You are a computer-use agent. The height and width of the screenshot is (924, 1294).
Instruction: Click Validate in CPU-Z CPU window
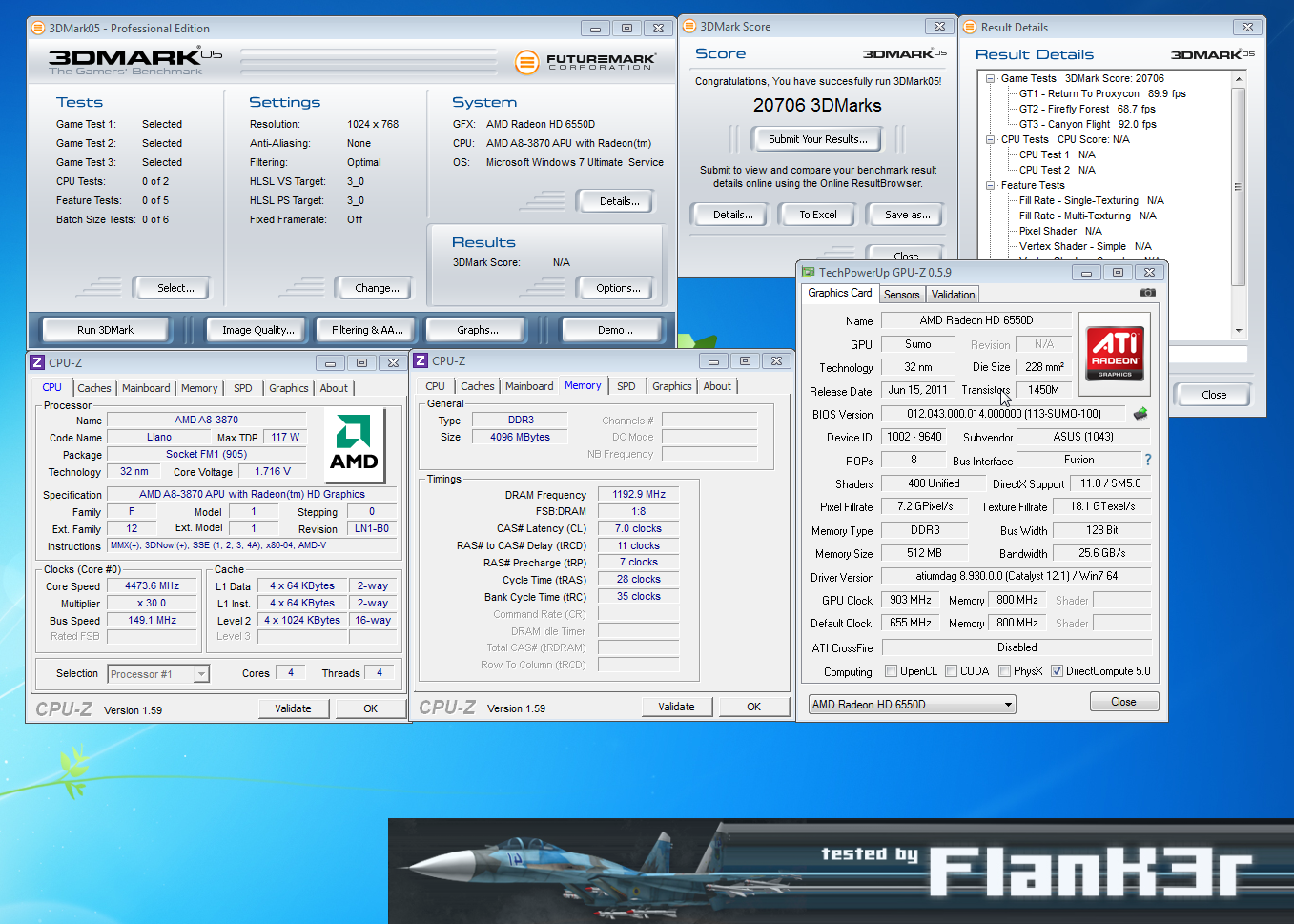(x=293, y=708)
